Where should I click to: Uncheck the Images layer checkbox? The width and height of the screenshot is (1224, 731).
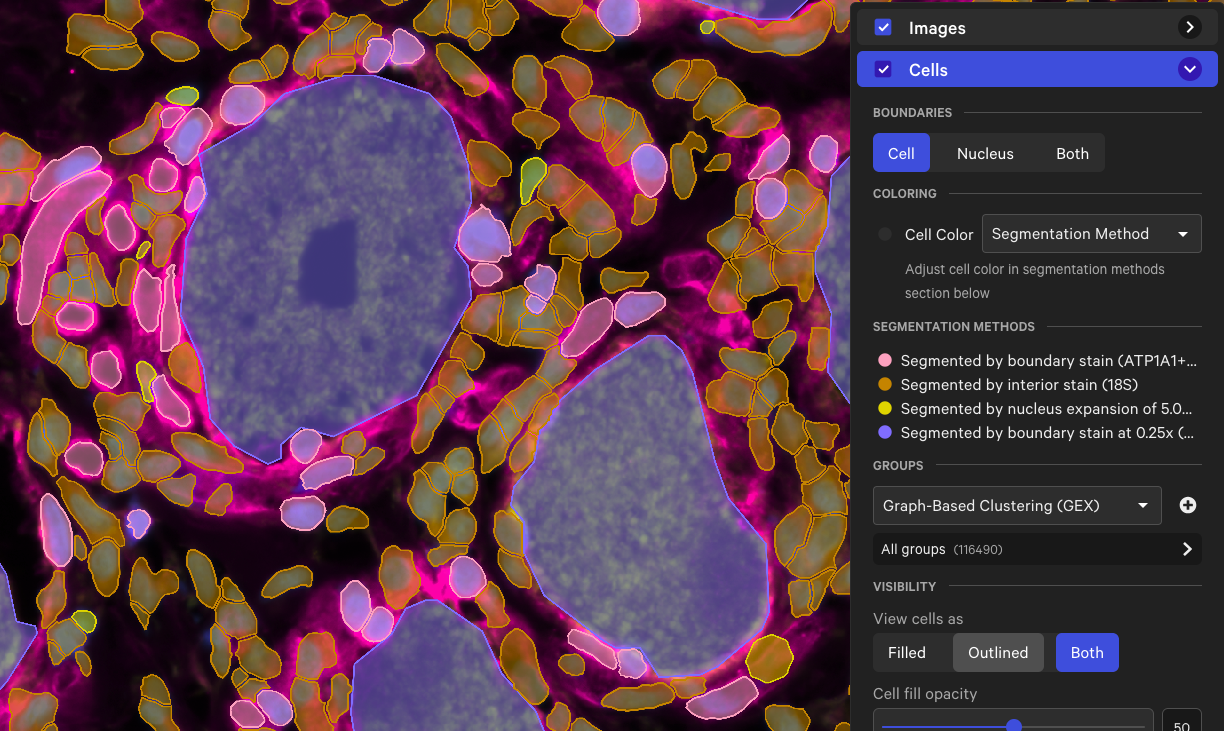(x=883, y=27)
